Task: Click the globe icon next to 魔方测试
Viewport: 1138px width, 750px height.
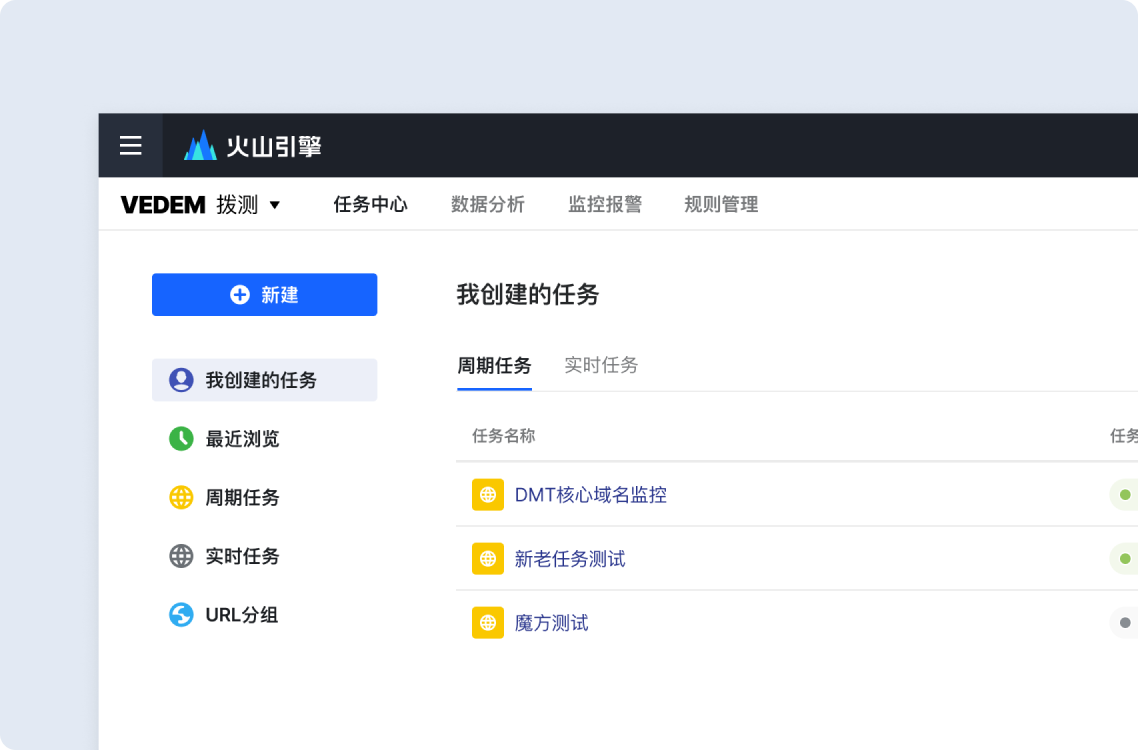Action: 487,622
